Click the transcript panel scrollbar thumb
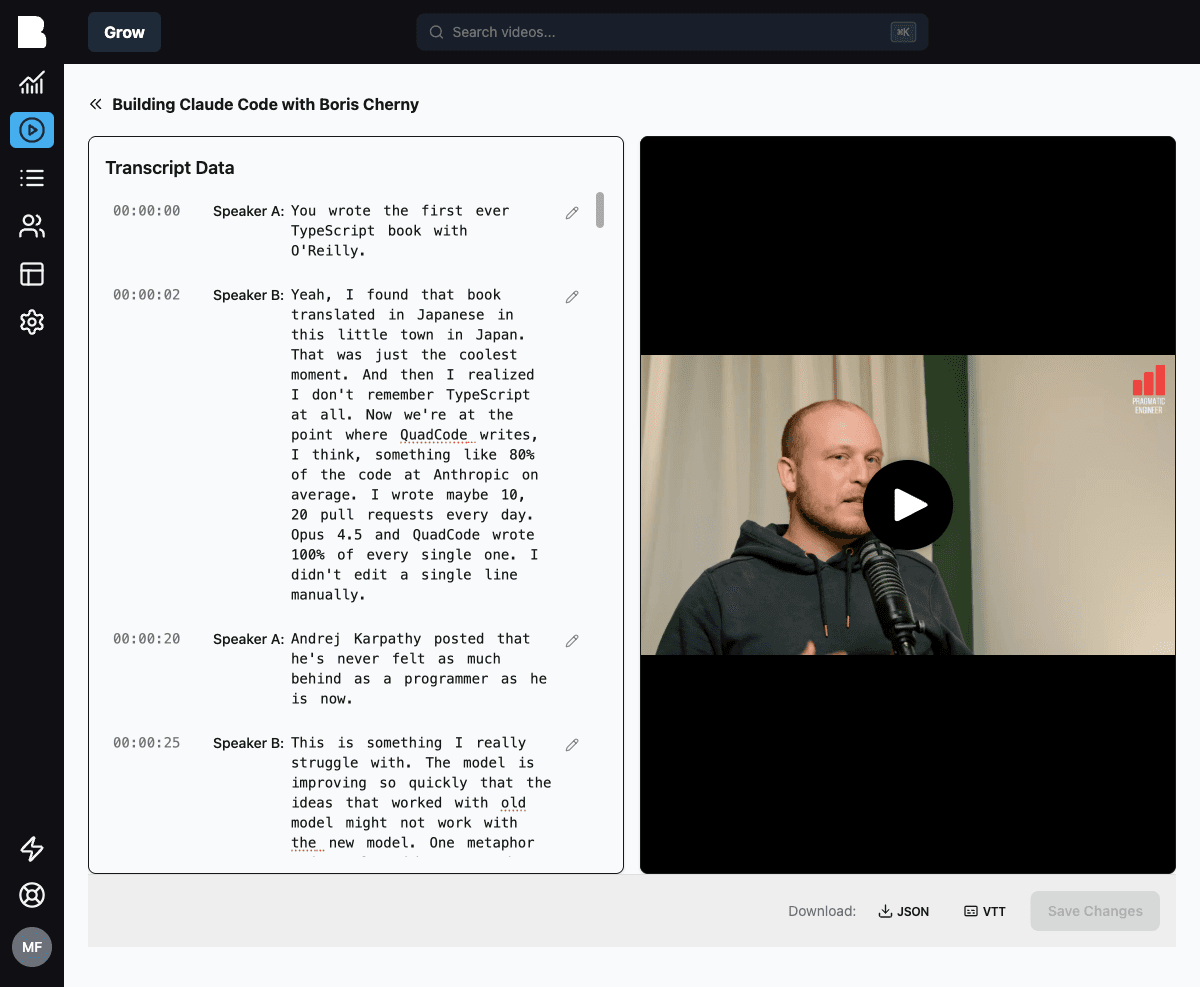Image resolution: width=1200 pixels, height=987 pixels. point(600,210)
